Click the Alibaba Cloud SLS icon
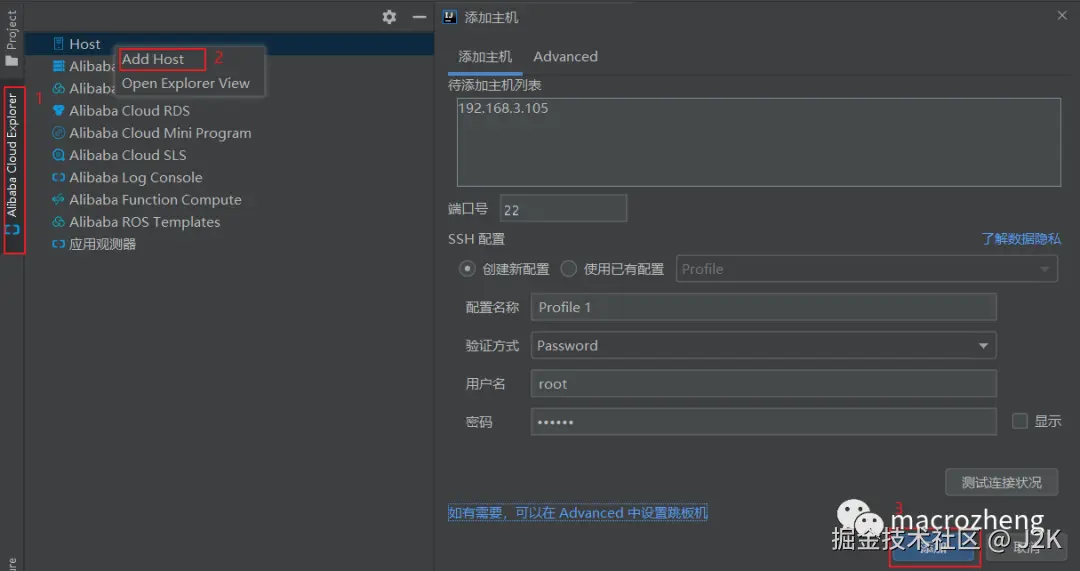Viewport: 1080px width, 571px height. point(59,155)
